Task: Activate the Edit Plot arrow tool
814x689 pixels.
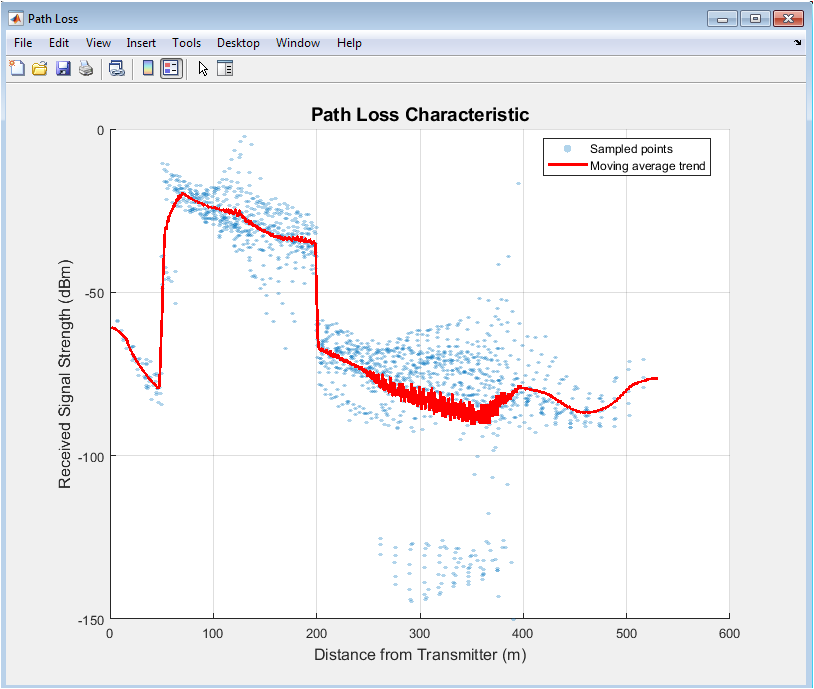Action: coord(203,69)
